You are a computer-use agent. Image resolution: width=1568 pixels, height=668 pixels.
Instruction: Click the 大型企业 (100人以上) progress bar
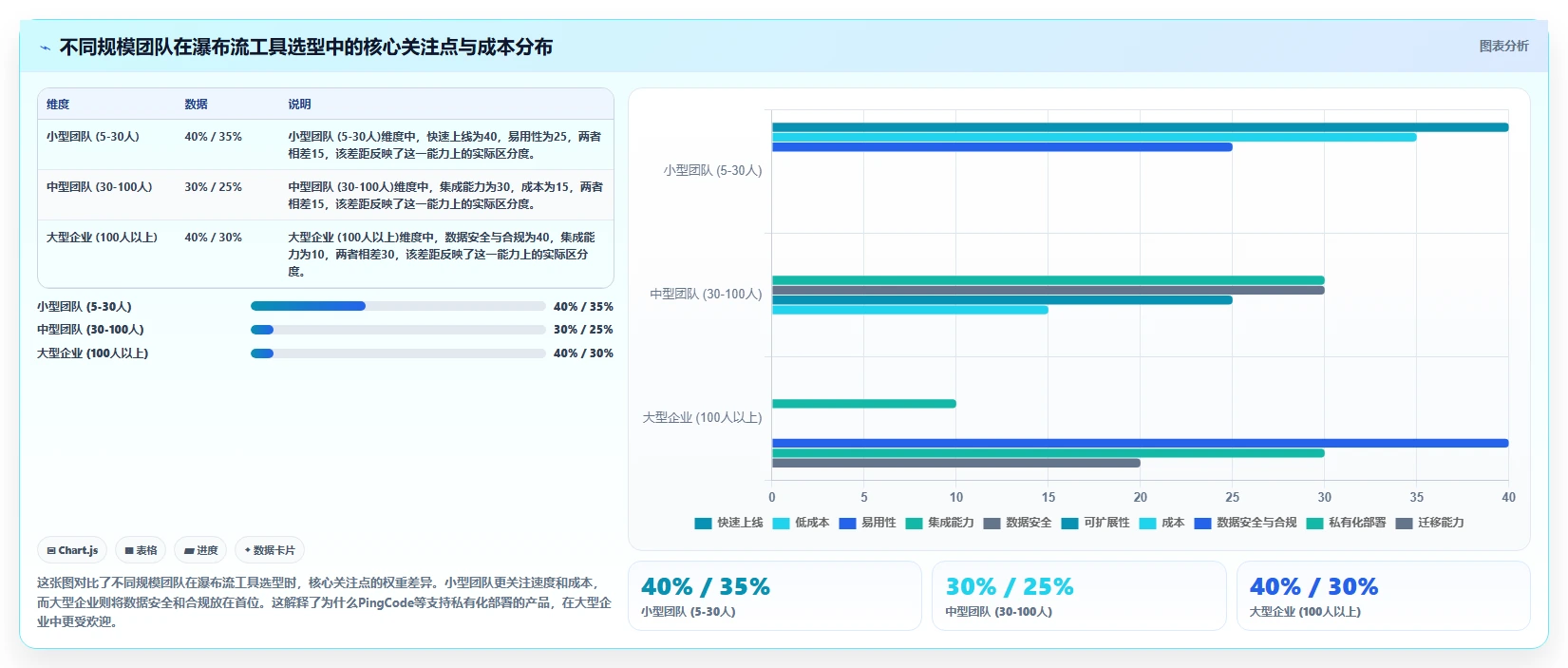coord(398,353)
